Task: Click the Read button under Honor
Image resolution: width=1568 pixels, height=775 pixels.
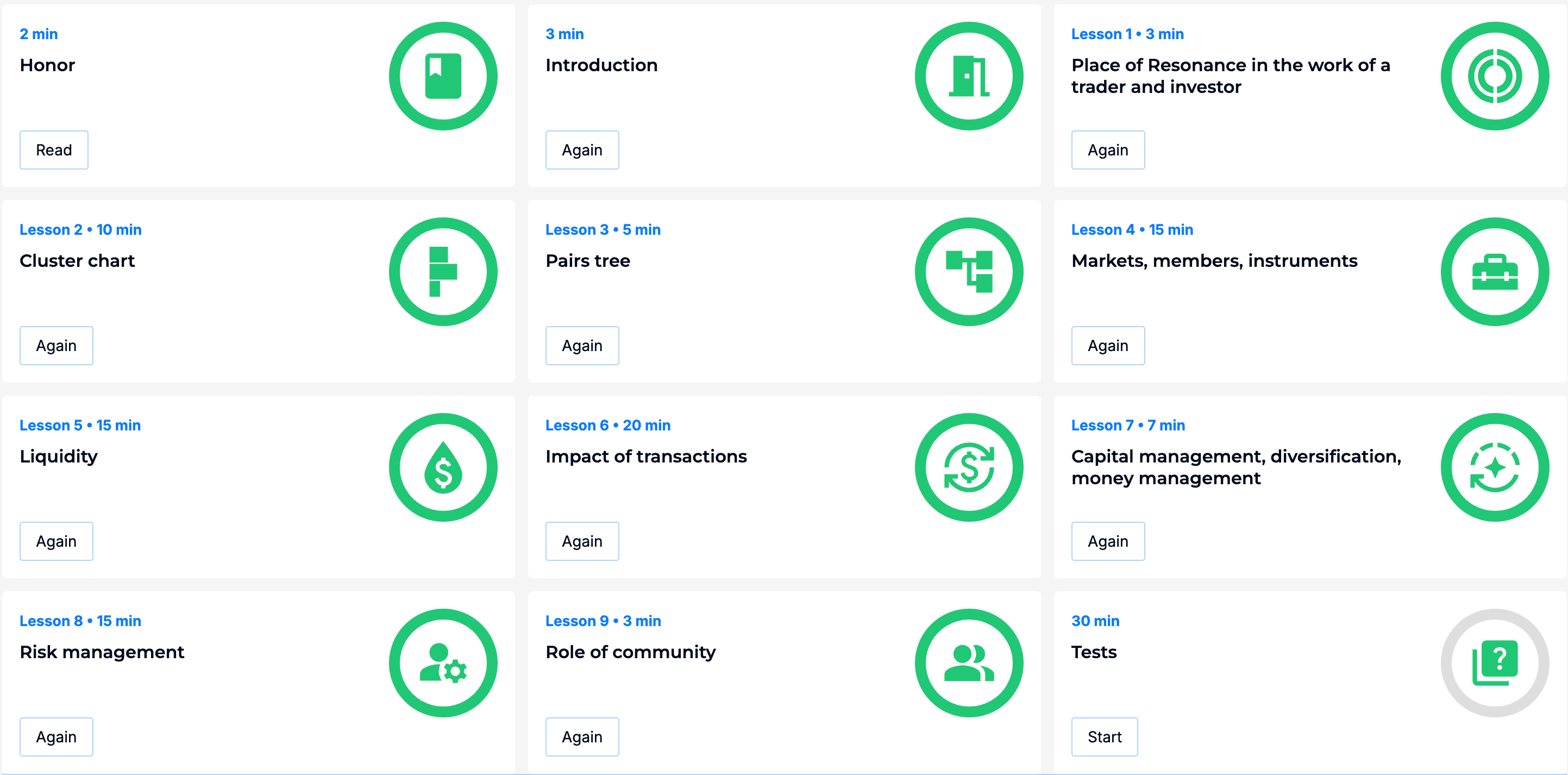Action: point(54,150)
